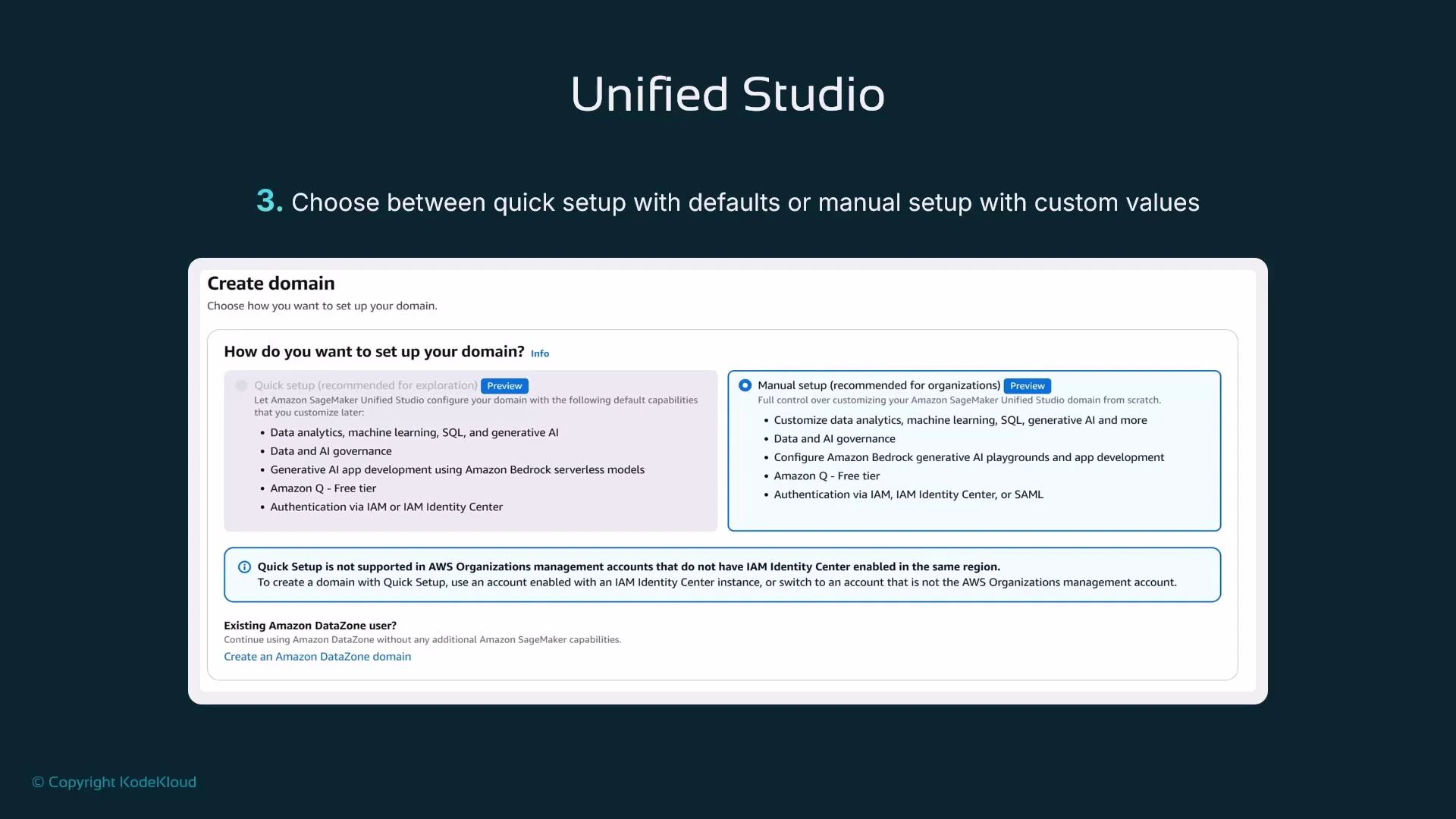Click the Customize data analytics bullet point

coord(960,419)
